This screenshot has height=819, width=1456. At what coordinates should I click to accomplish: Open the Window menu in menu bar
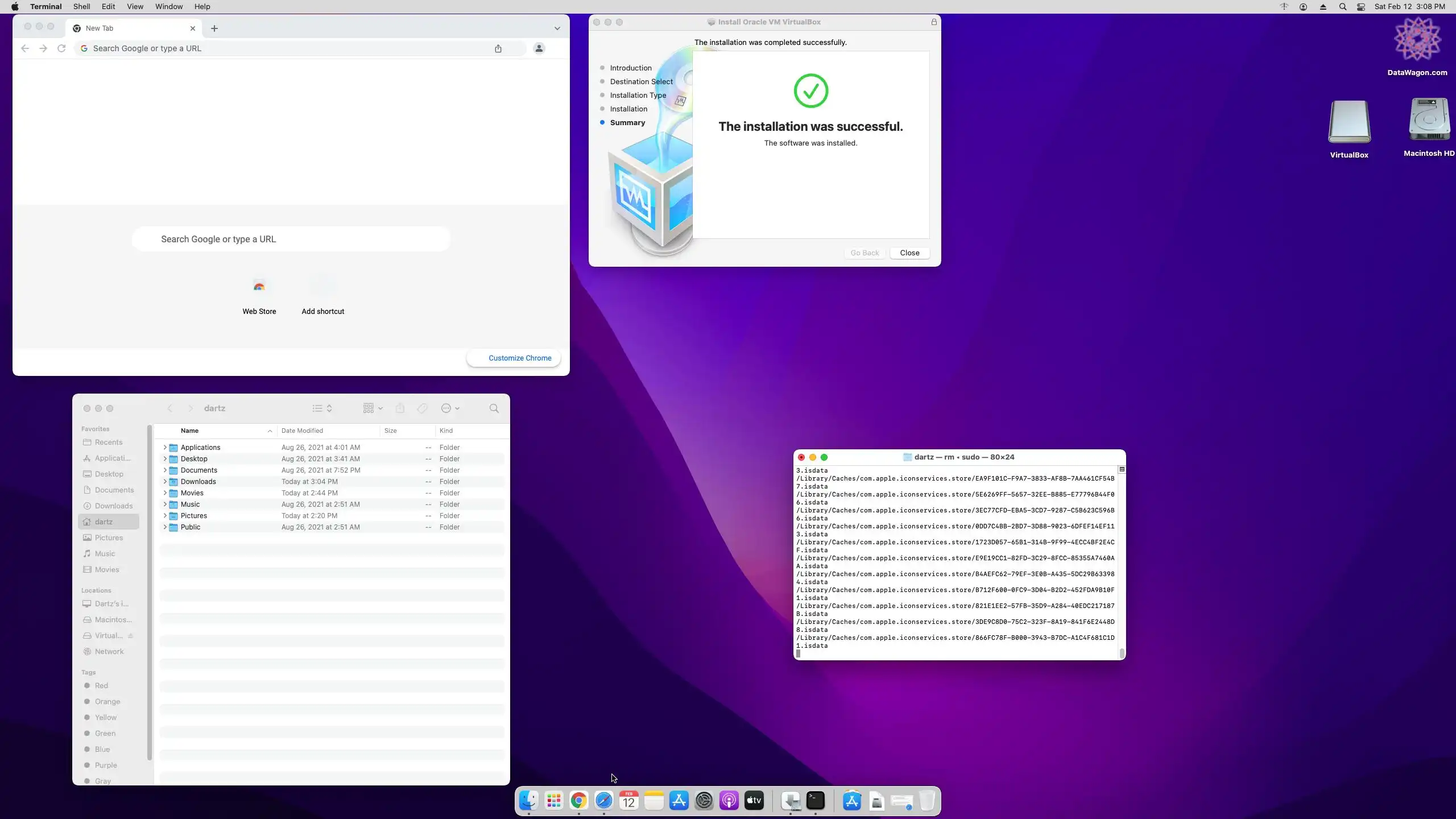point(168,7)
